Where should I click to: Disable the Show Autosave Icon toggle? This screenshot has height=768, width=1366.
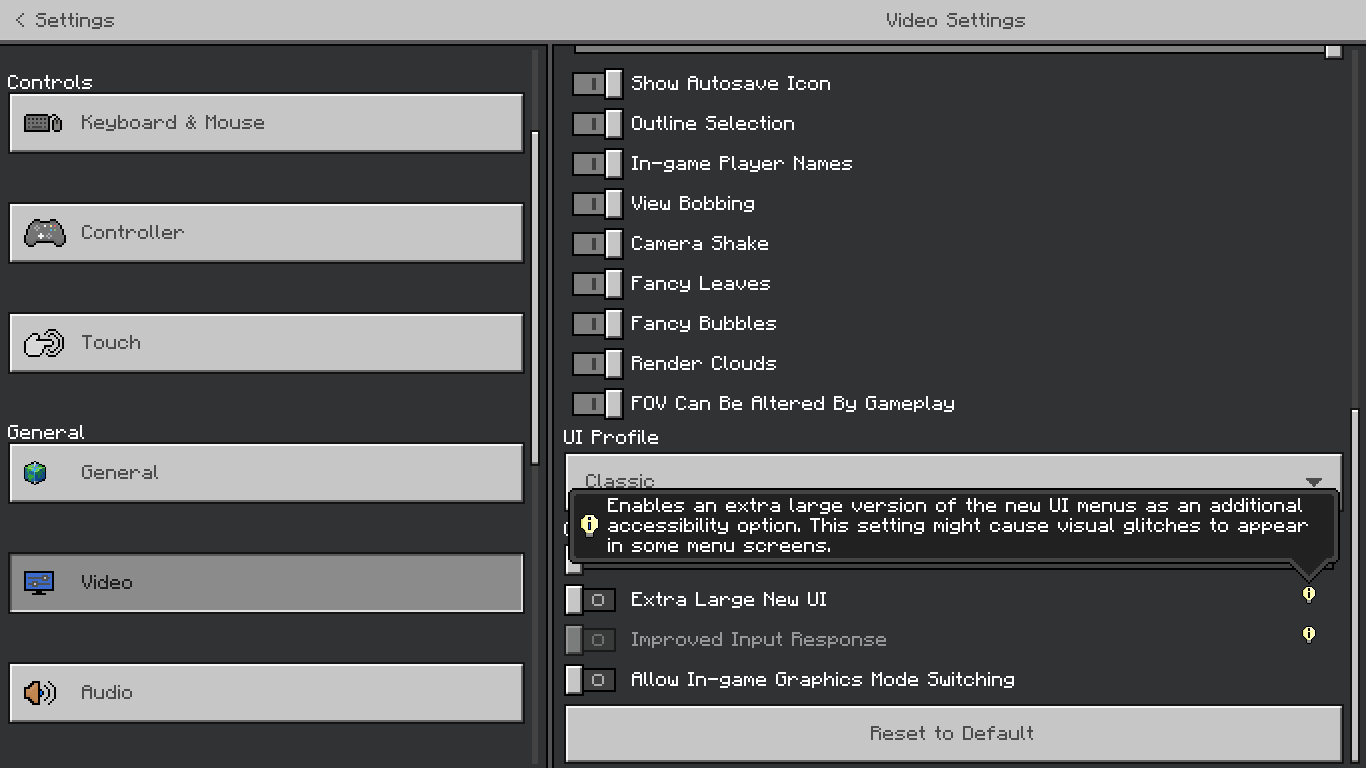pyautogui.click(x=597, y=84)
